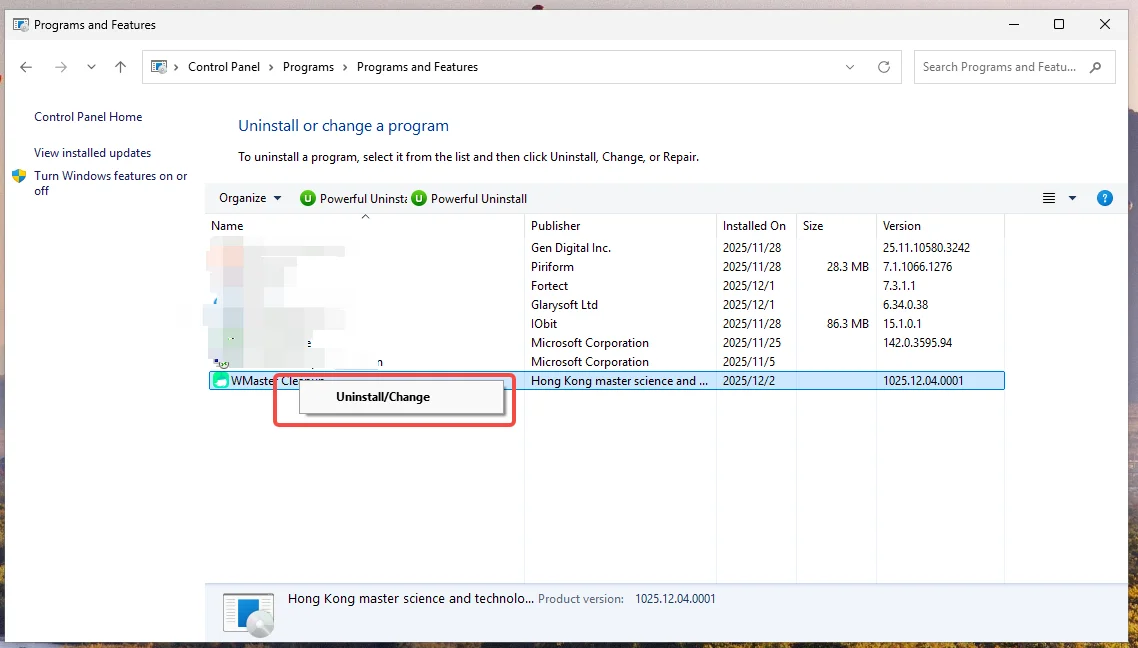Refresh the page with the refresh icon
The height and width of the screenshot is (648, 1138).
pos(884,67)
